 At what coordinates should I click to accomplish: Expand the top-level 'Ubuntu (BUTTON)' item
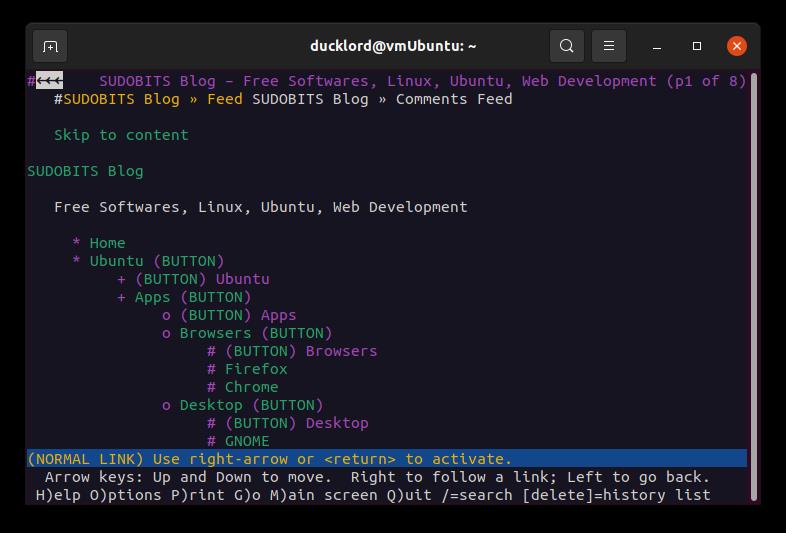[157, 261]
